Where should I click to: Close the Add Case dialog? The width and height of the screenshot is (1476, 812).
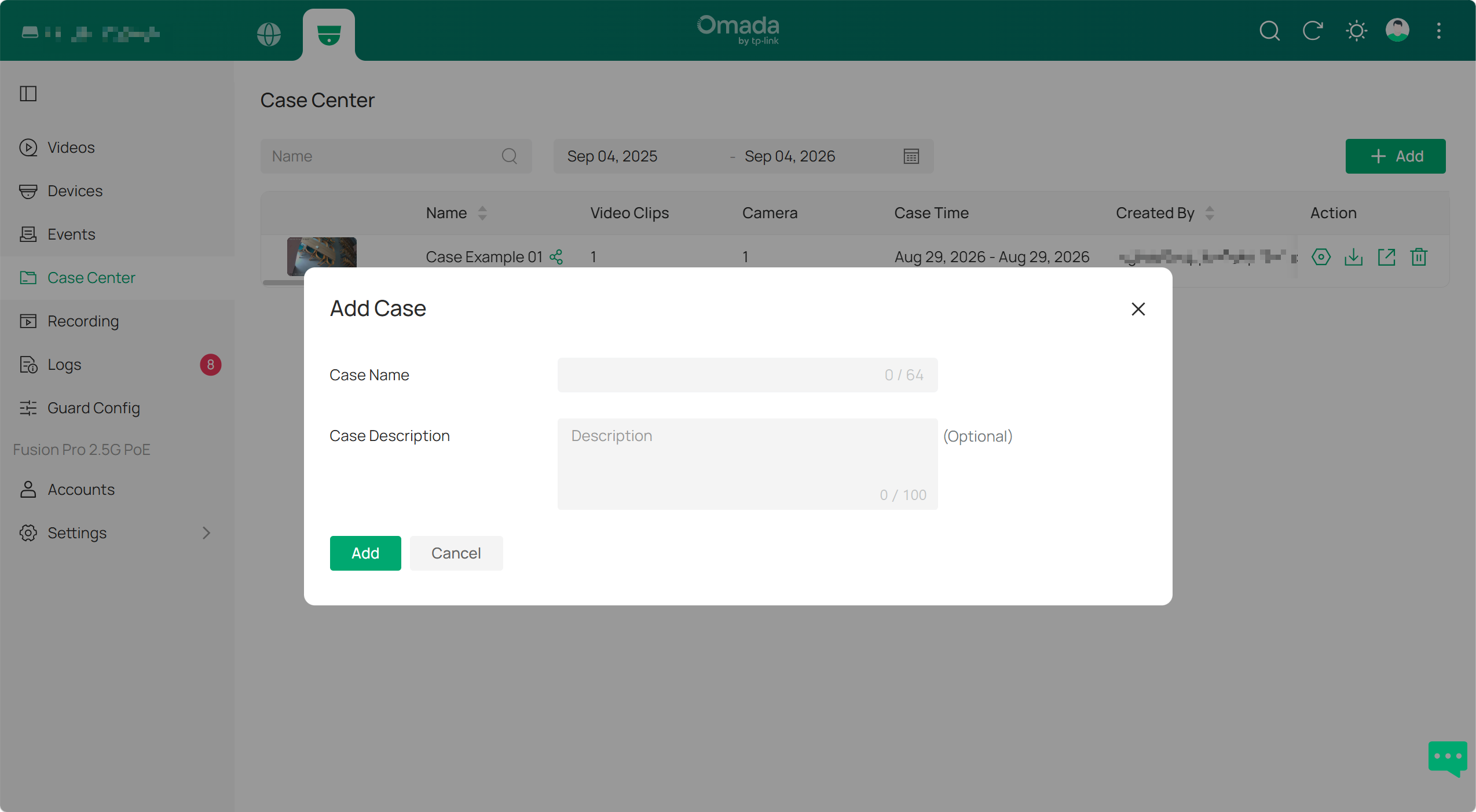click(1138, 309)
